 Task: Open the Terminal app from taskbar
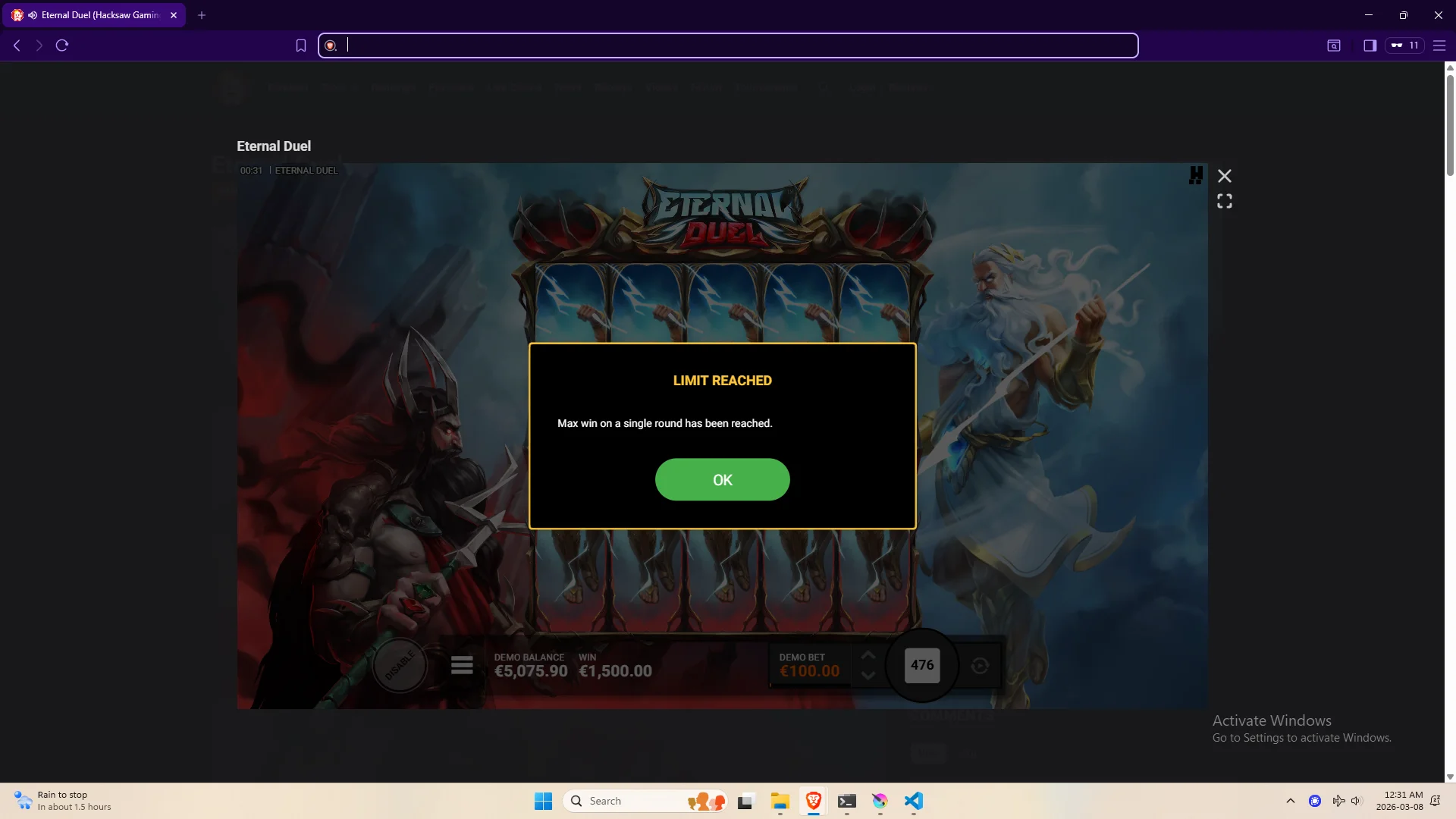[847, 801]
